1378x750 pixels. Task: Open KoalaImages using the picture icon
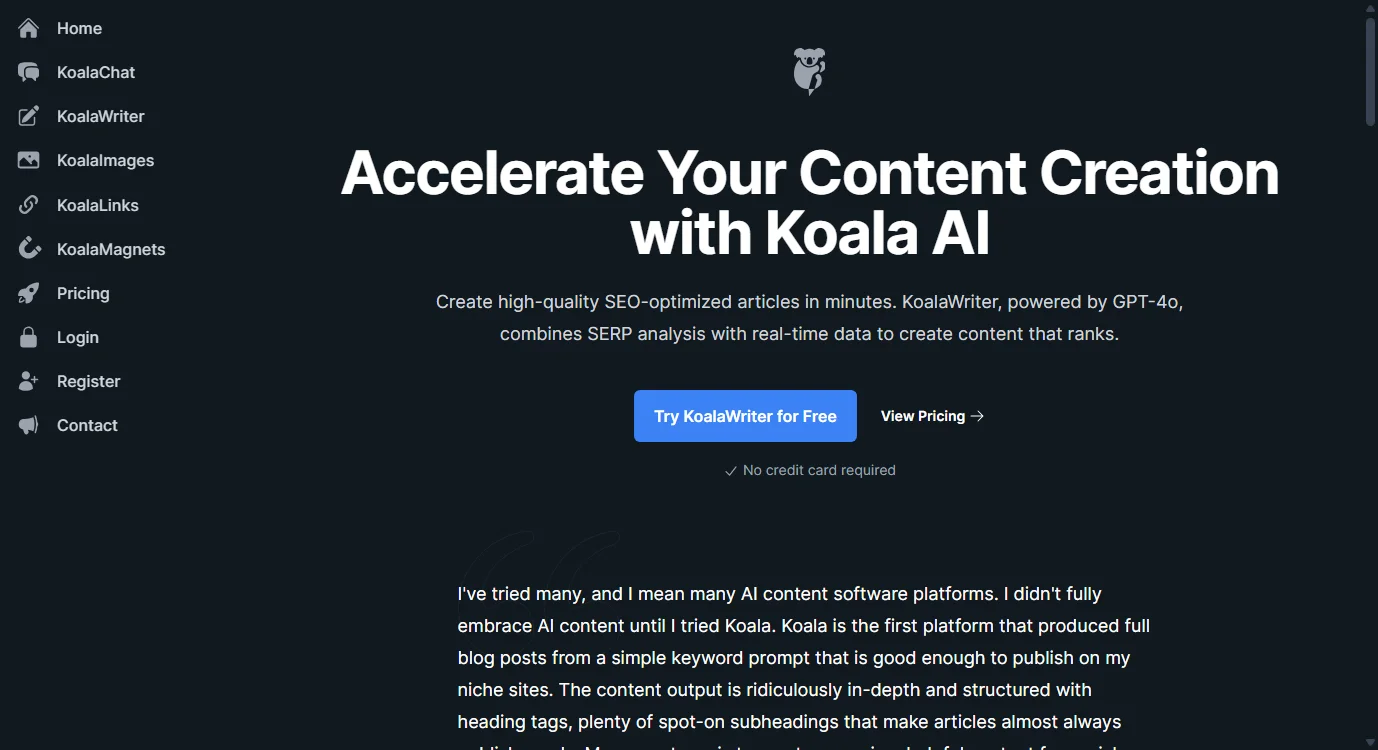(28, 160)
